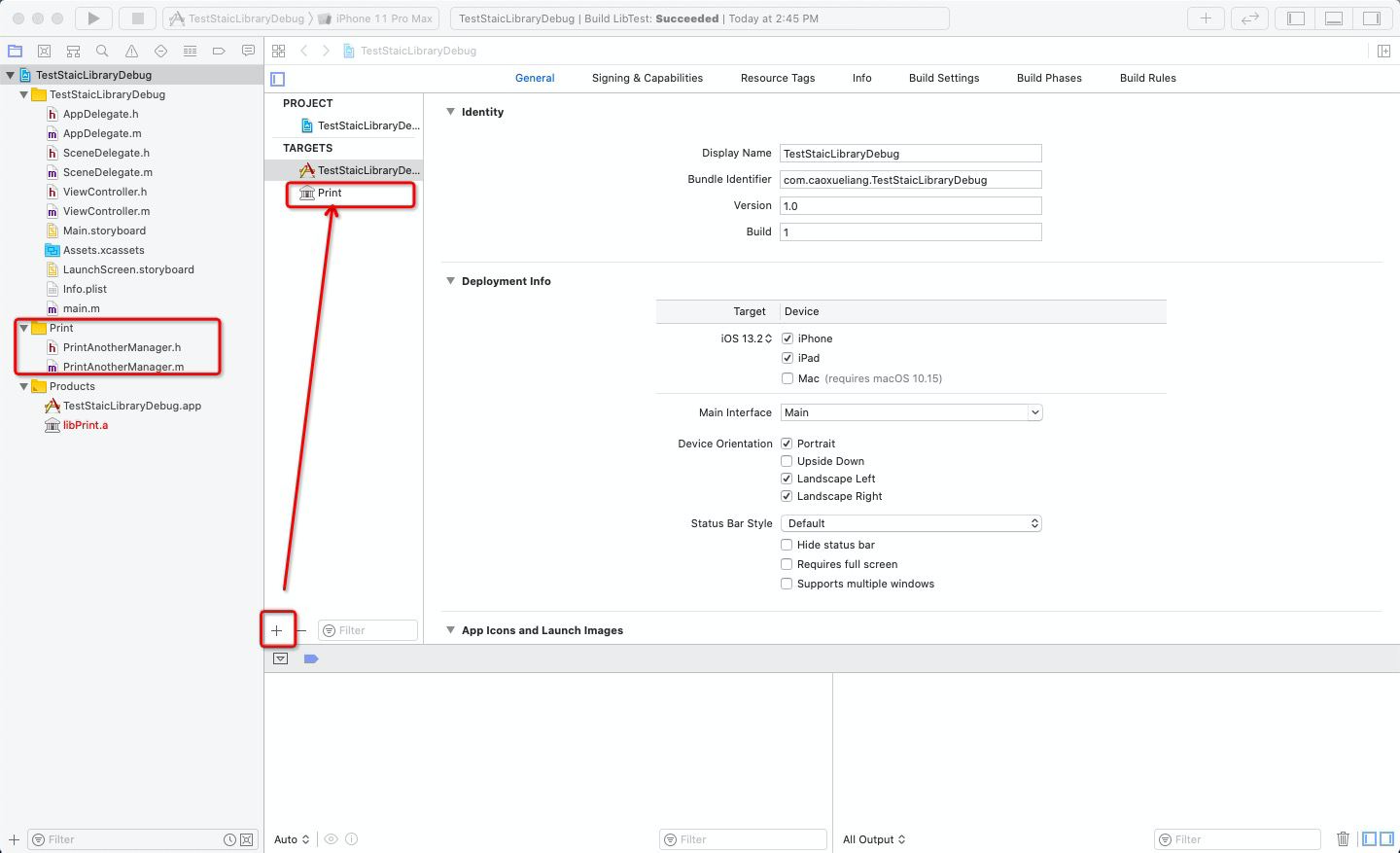Hide the navigator panel via toolbar toggle
This screenshot has height=853, width=1400.
1296,18
